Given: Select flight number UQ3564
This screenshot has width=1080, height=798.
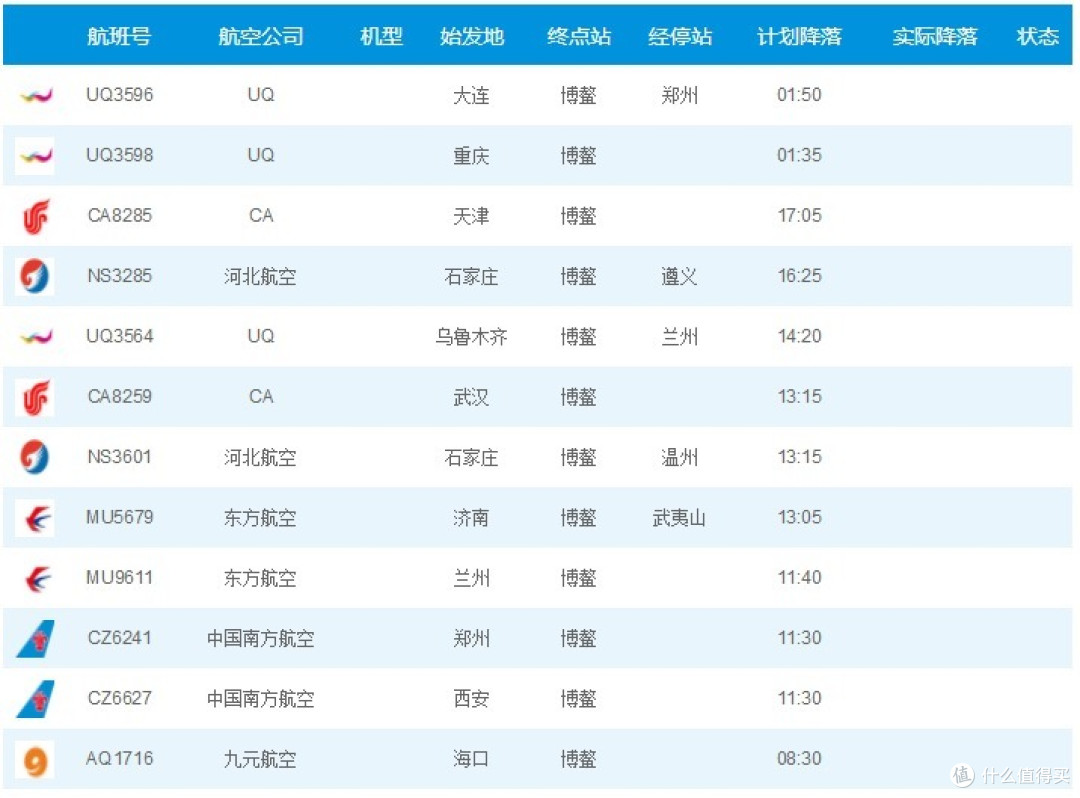Looking at the screenshot, I should pyautogui.click(x=119, y=337).
